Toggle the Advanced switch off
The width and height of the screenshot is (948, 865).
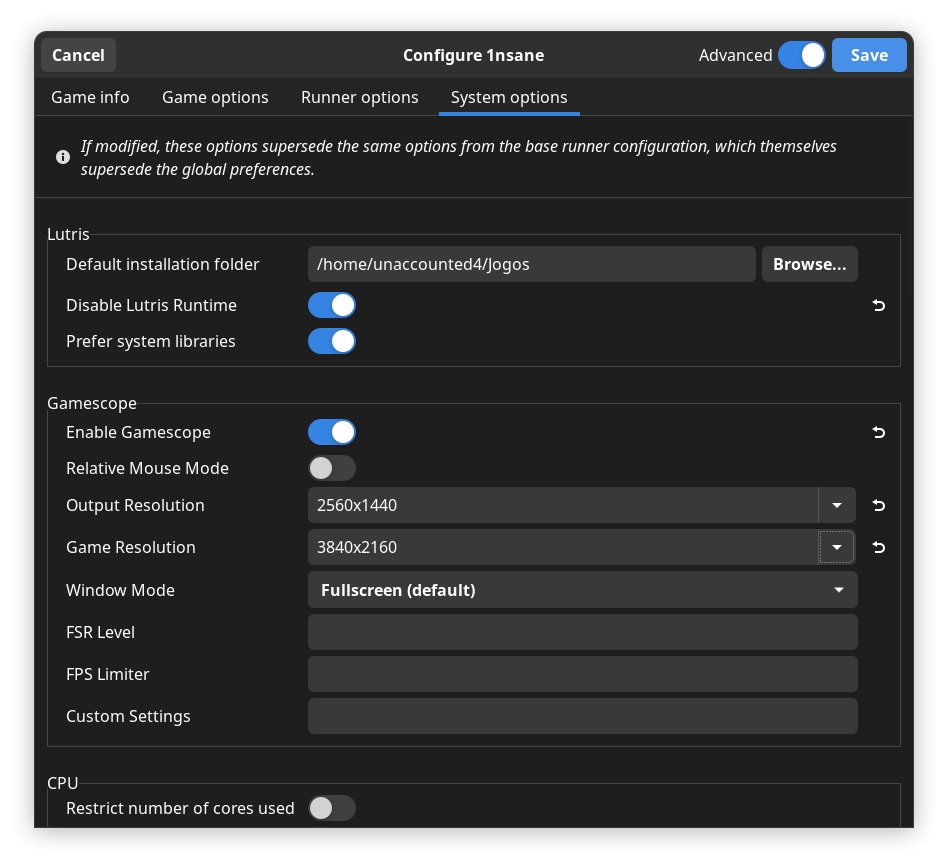[x=802, y=55]
